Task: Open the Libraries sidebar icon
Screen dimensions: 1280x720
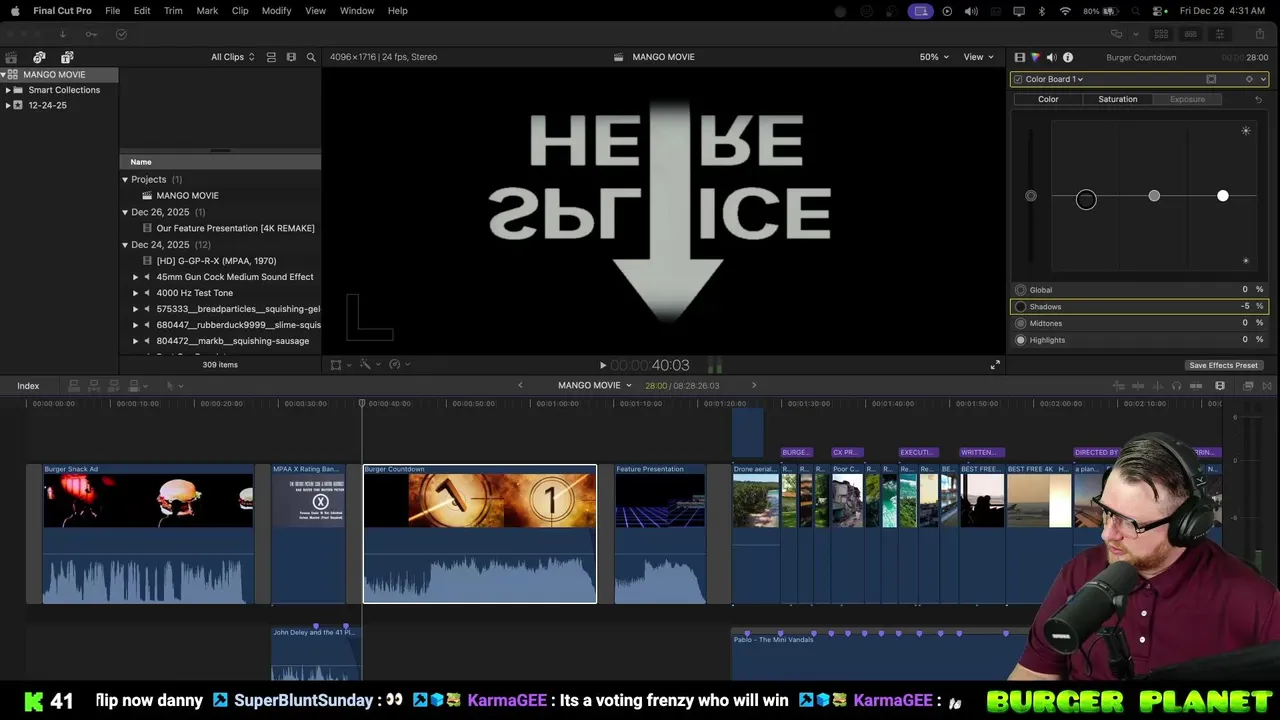Action: point(11,57)
